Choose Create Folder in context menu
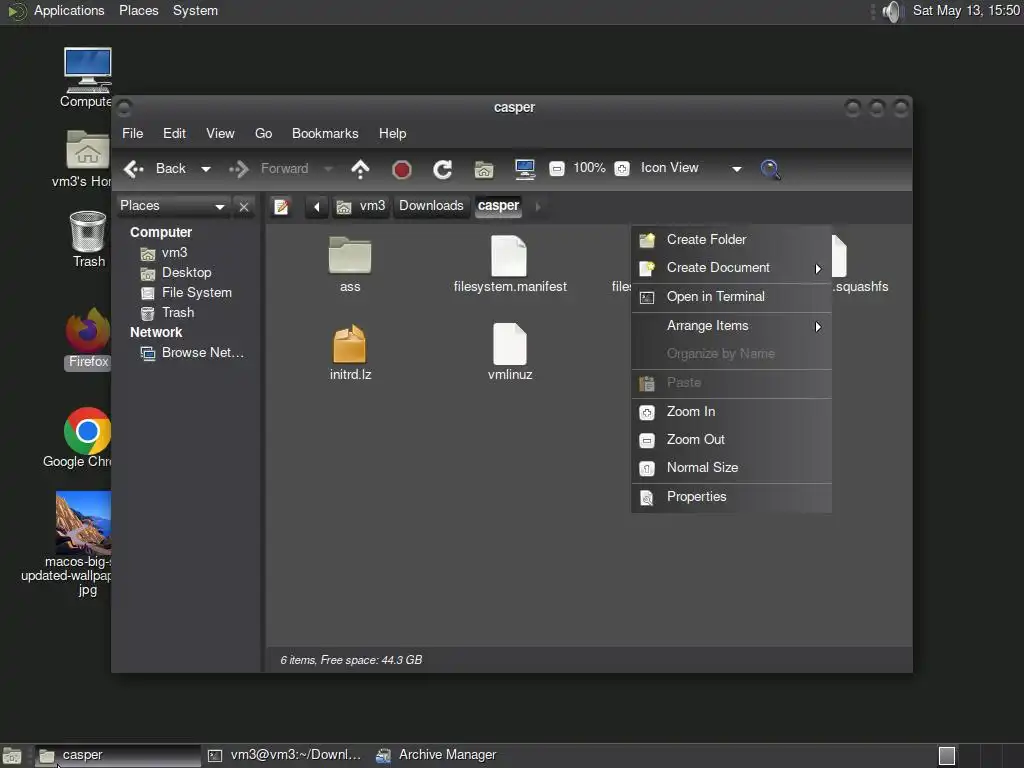The width and height of the screenshot is (1024, 768). 731,240
